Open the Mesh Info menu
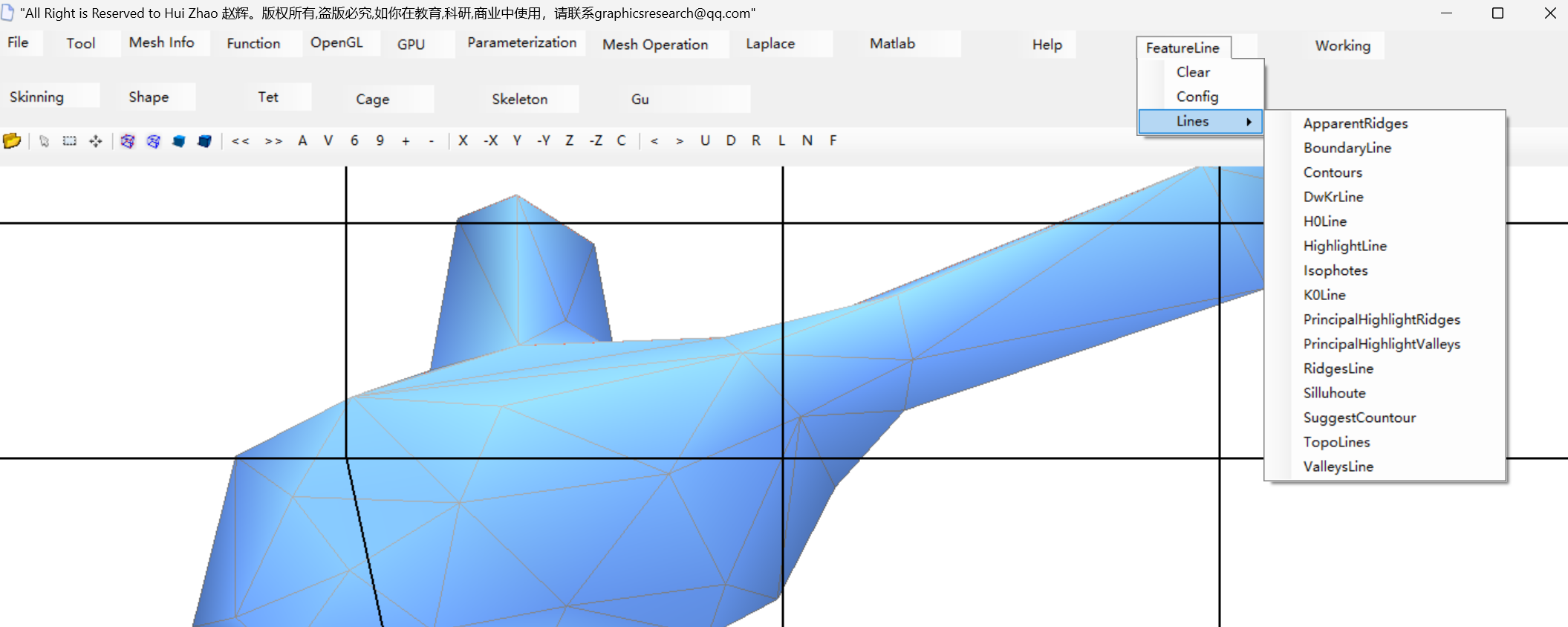This screenshot has width=1568, height=627. click(162, 42)
